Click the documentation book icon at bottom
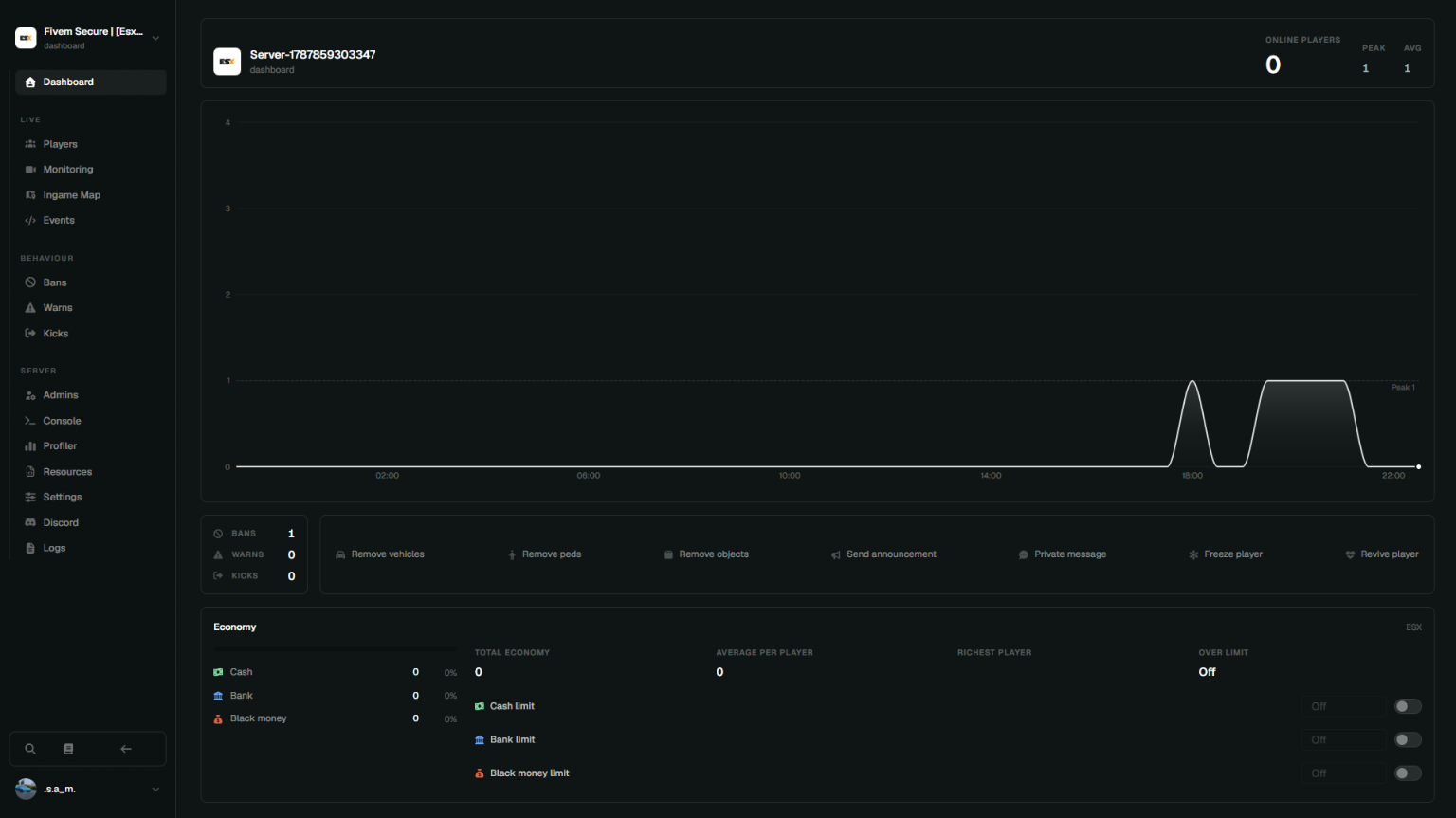The image size is (1456, 818). 68,749
